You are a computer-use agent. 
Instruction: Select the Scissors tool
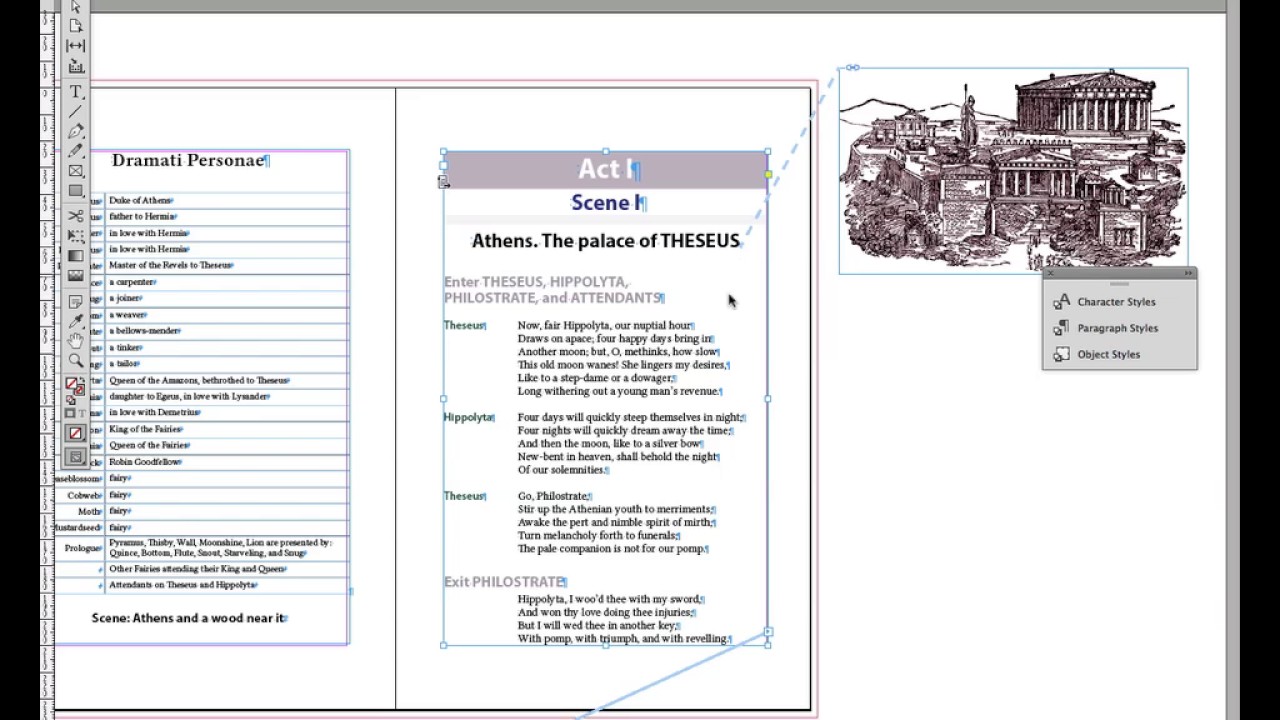[76, 216]
